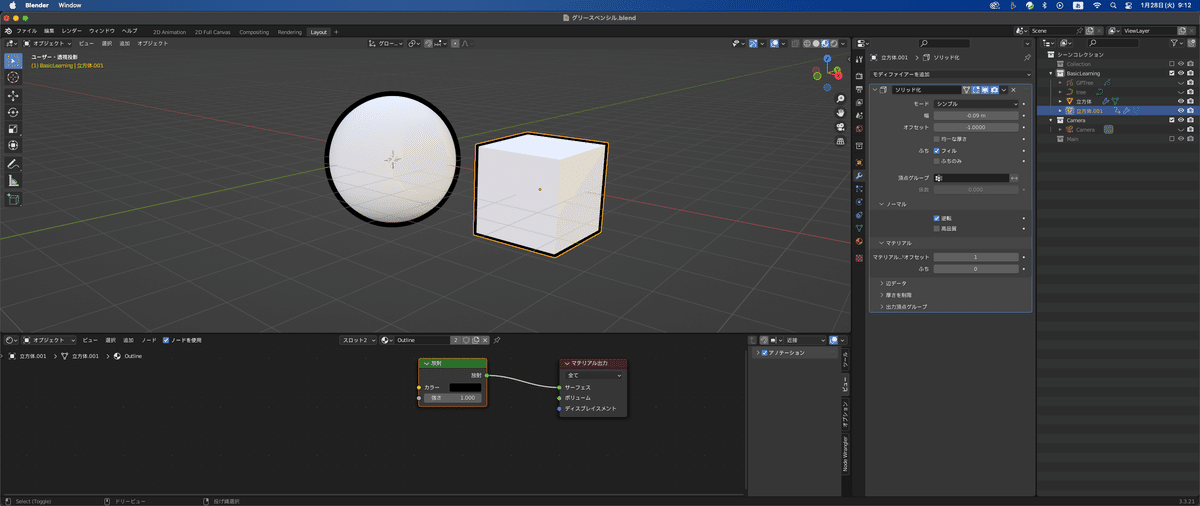This screenshot has height=506, width=1200.
Task: Toggle the アノテーション checkbox
Action: coord(765,353)
